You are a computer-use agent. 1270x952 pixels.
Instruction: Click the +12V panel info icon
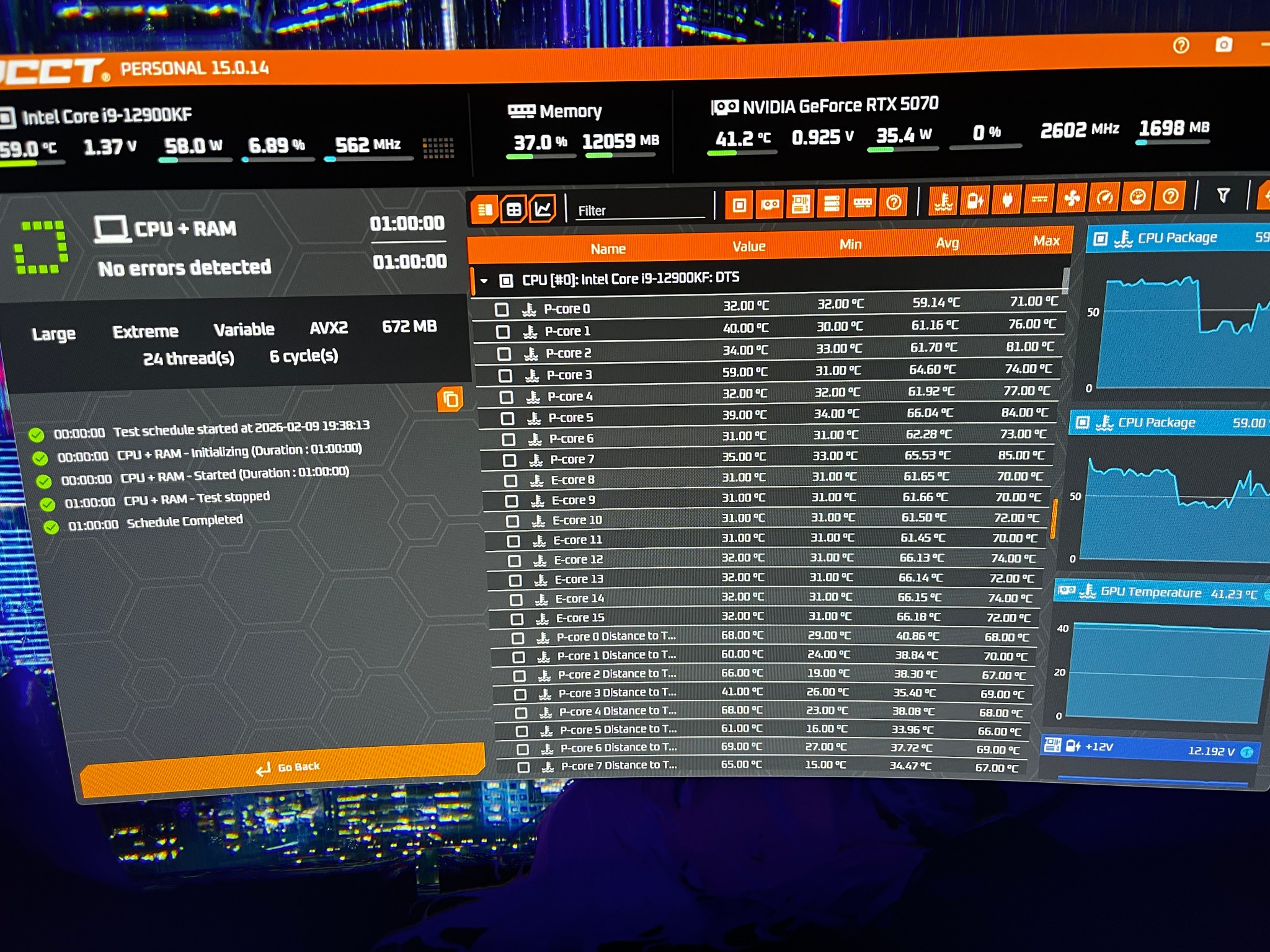coord(1246,752)
